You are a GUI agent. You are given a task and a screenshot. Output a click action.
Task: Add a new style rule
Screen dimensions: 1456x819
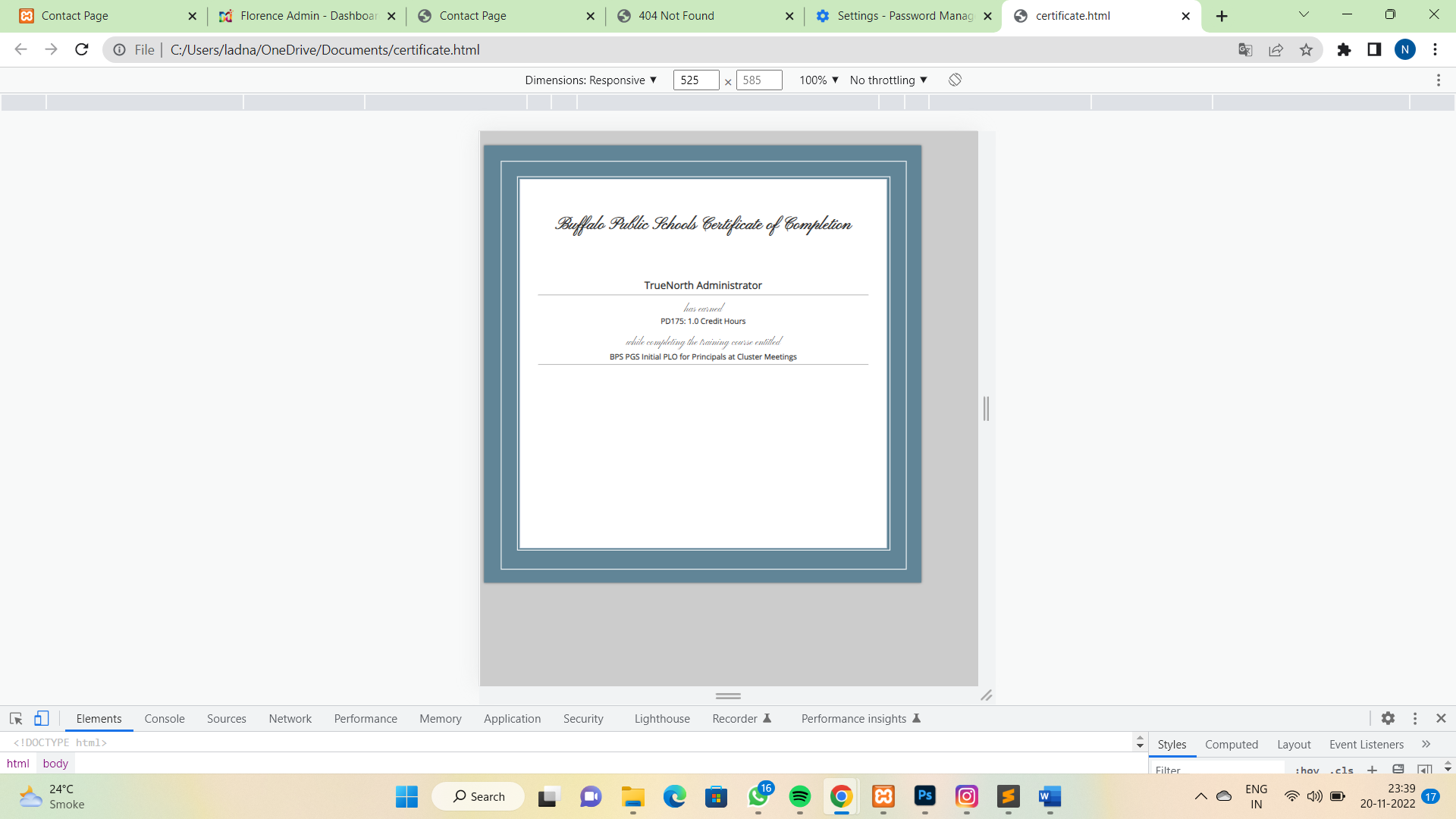[1372, 769]
